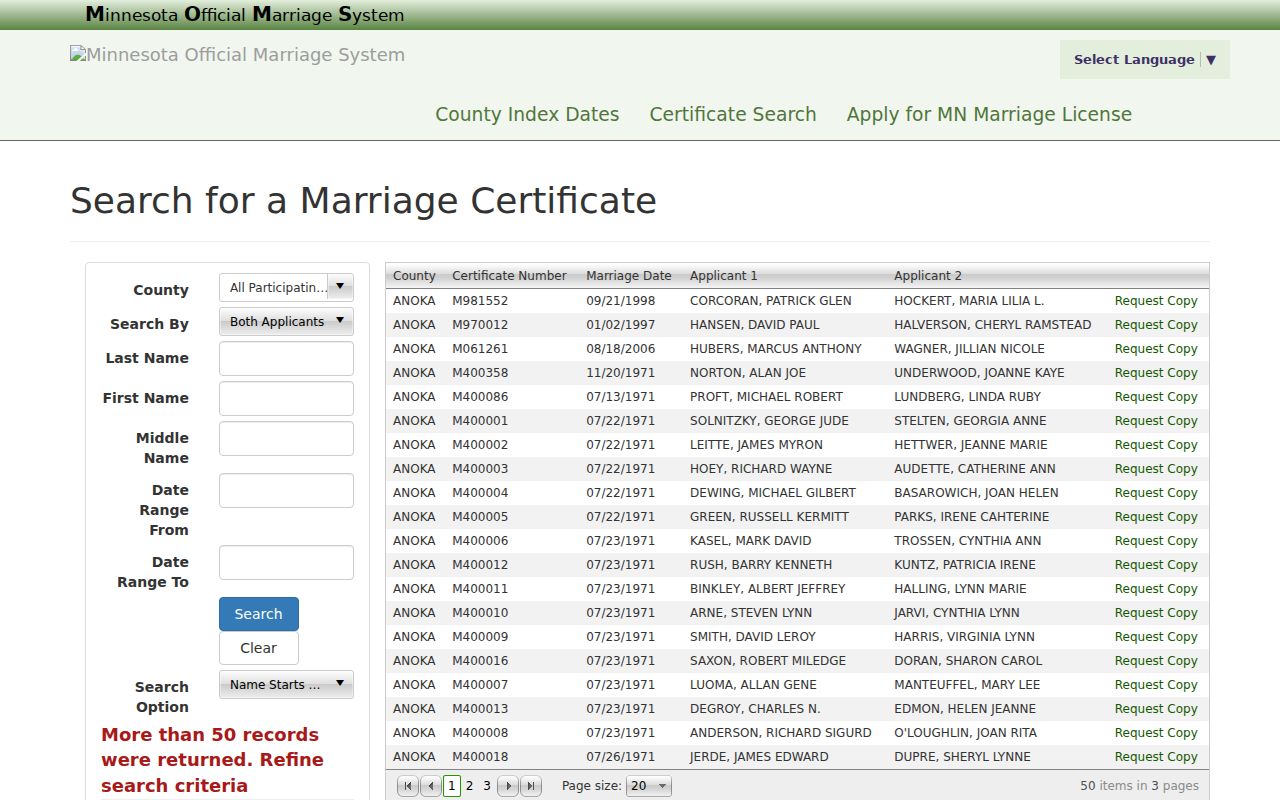Select certificate number M981552
Screen dimensions: 1280x800
click(x=480, y=301)
